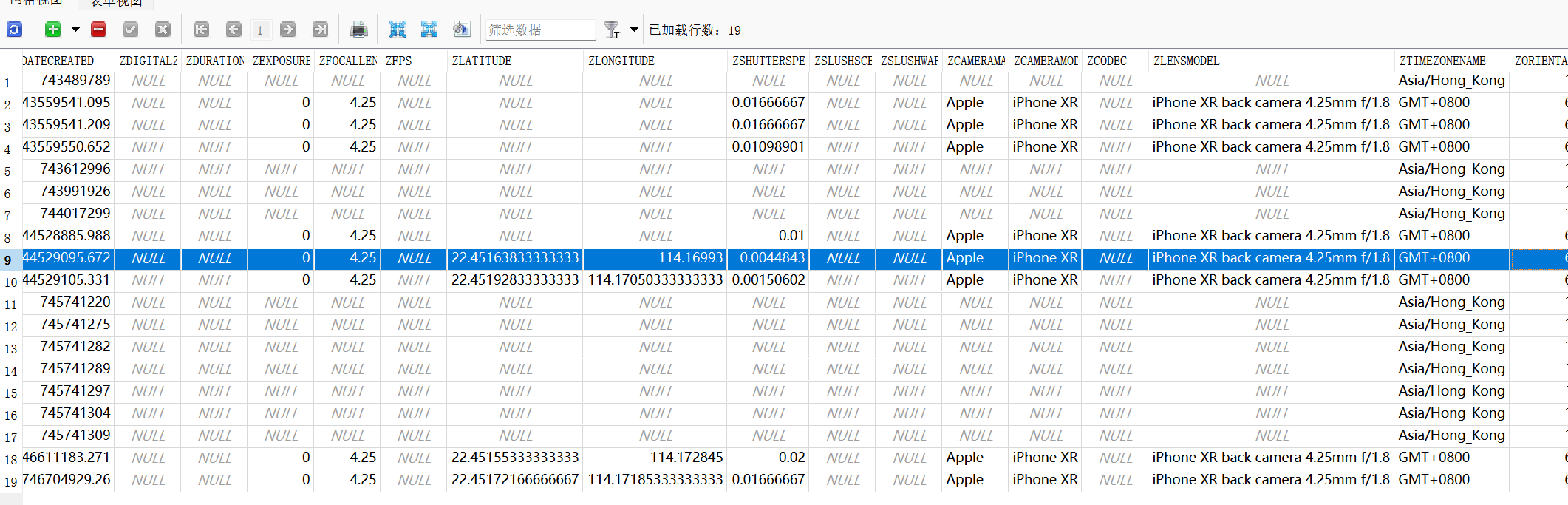Go to the last page icon

click(x=320, y=30)
